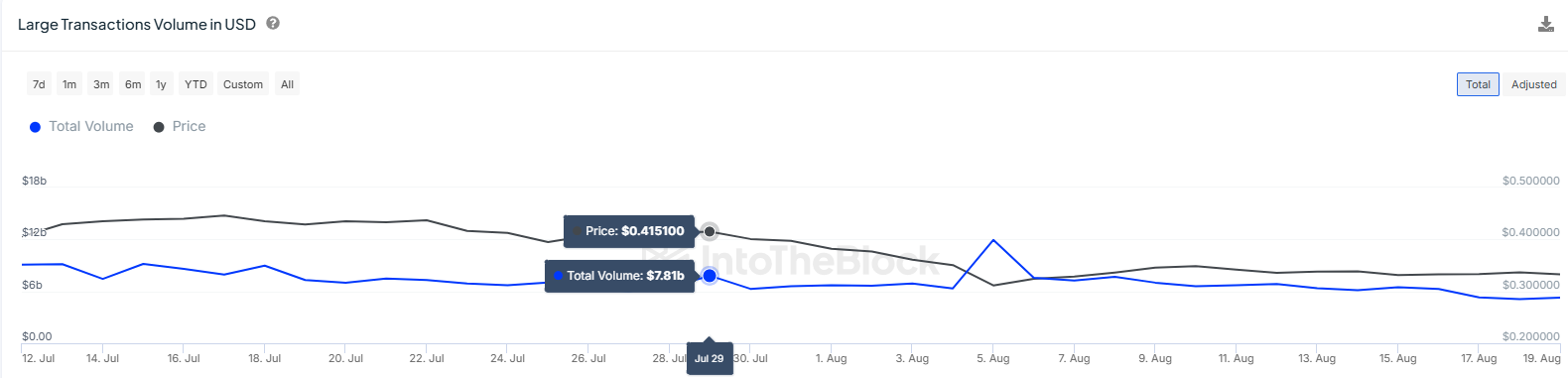The height and width of the screenshot is (378, 1568).
Task: Open the Custom date range picker
Action: [243, 84]
